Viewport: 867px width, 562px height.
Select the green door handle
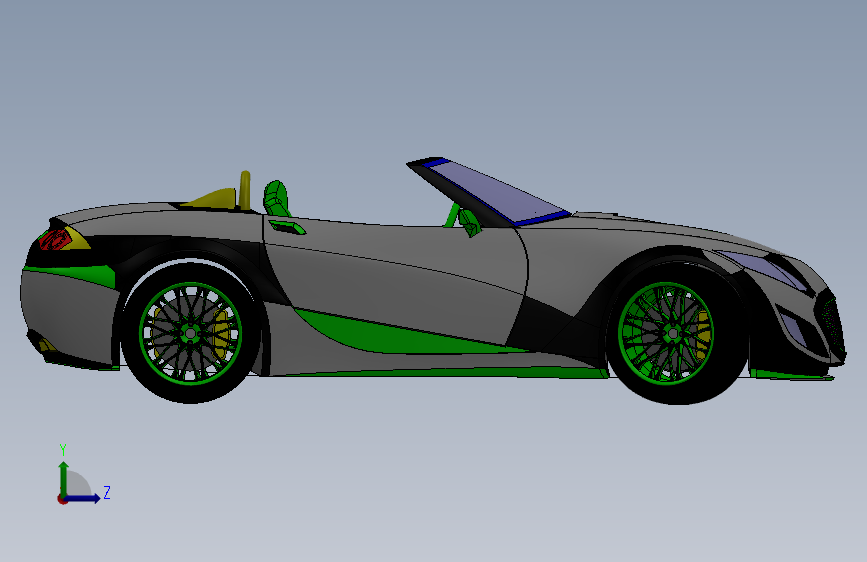coord(288,226)
